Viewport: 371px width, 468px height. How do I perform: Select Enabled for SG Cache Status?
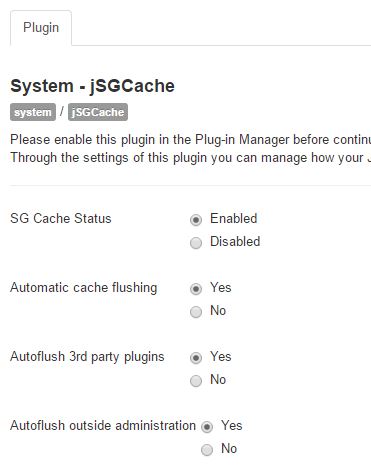click(196, 220)
